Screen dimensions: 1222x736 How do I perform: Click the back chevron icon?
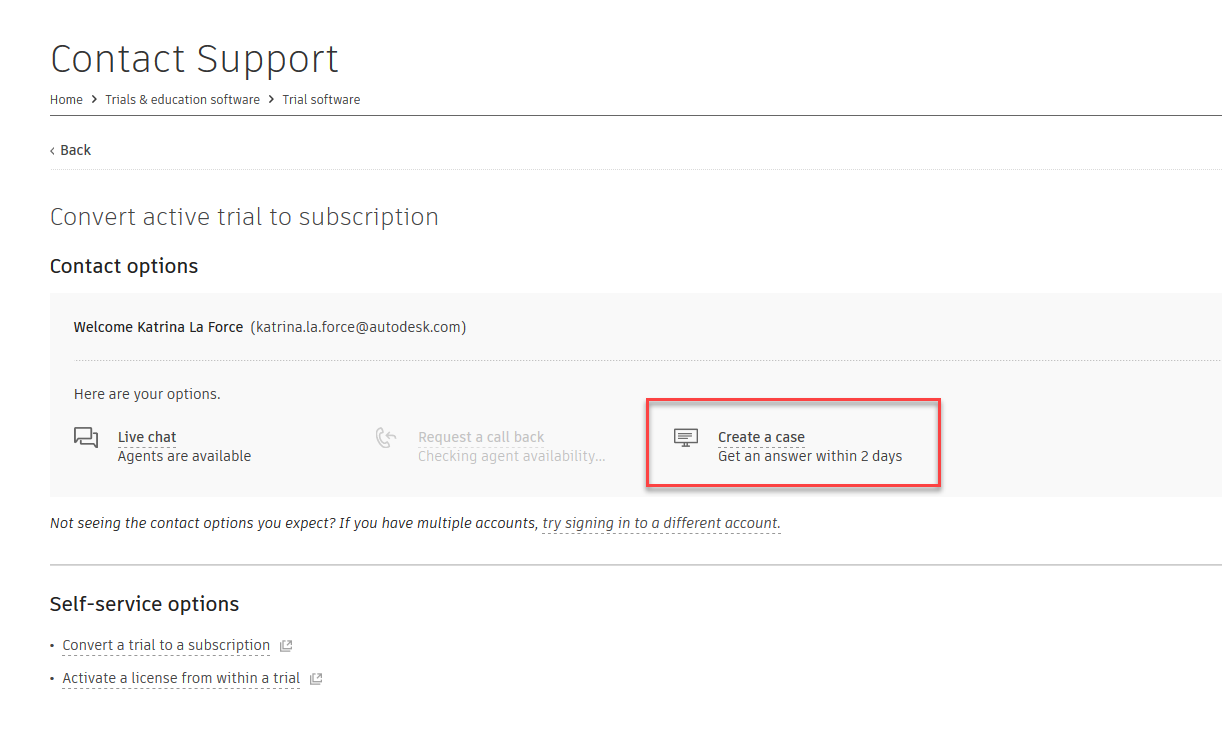53,149
